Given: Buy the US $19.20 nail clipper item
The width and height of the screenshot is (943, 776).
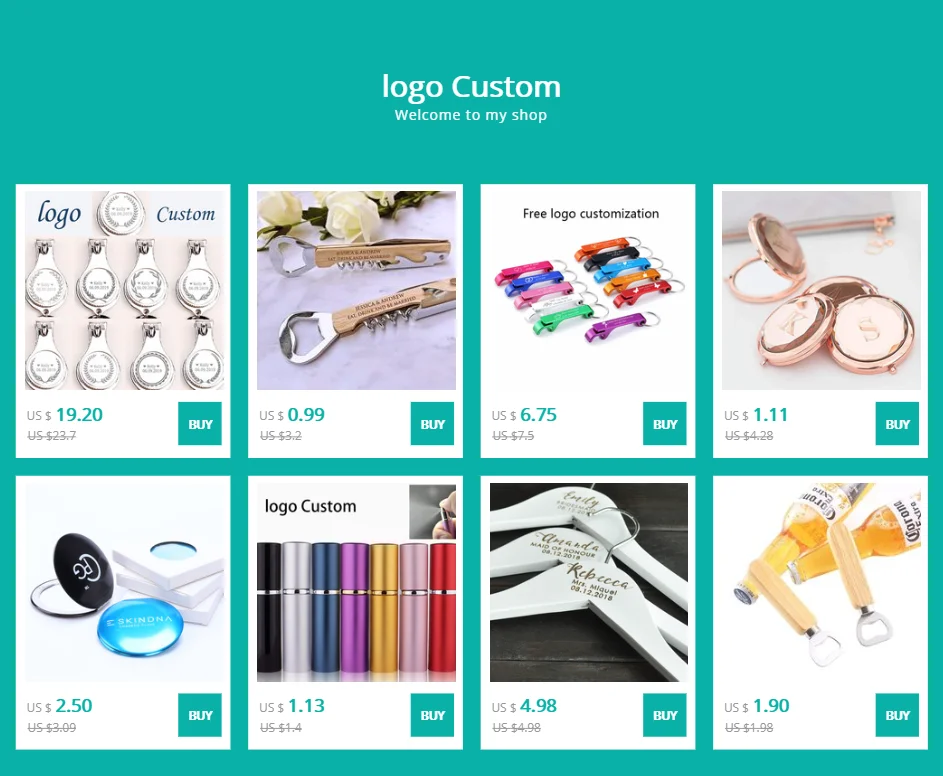Looking at the screenshot, I should (200, 423).
